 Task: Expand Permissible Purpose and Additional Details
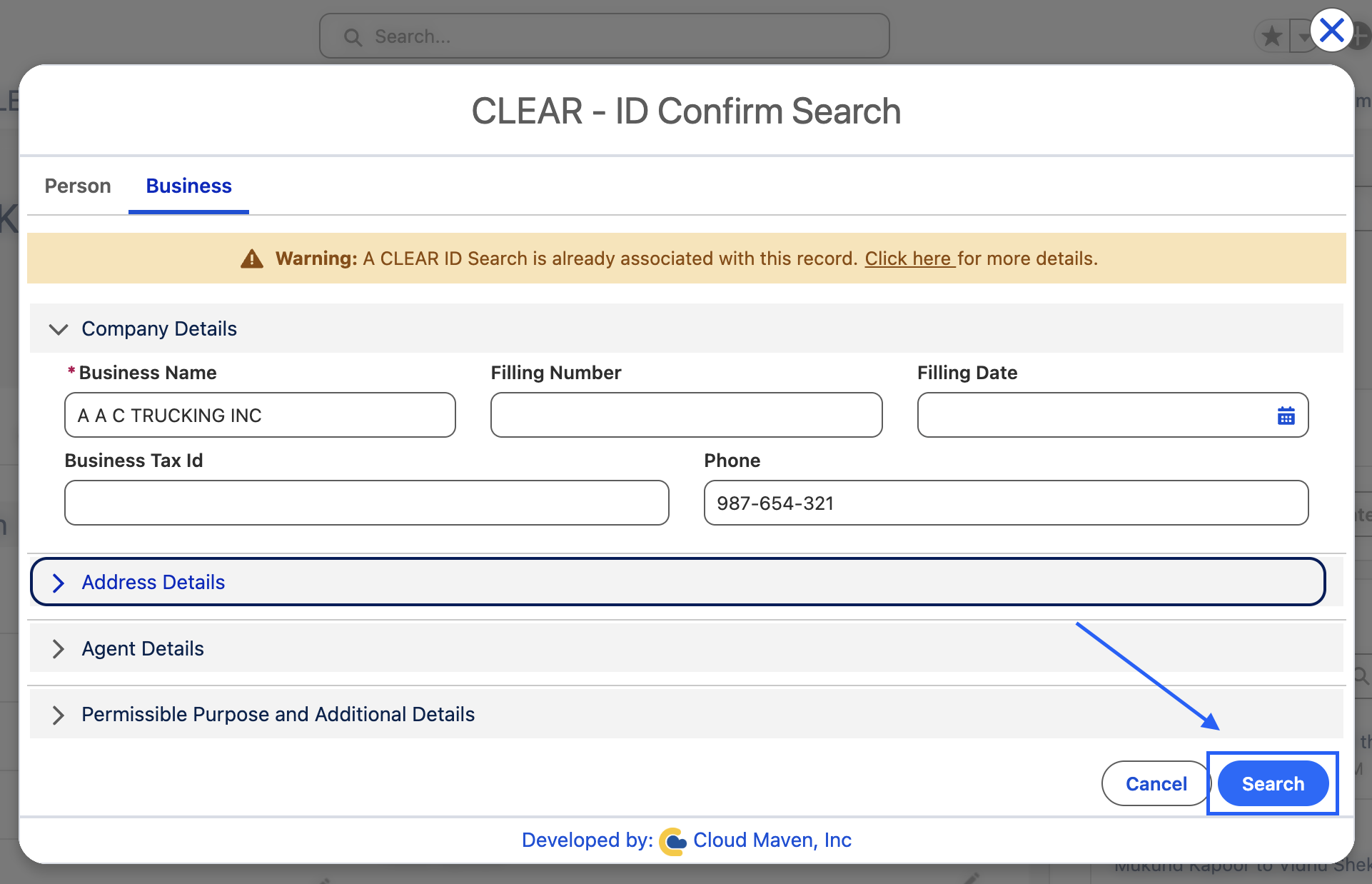point(685,714)
